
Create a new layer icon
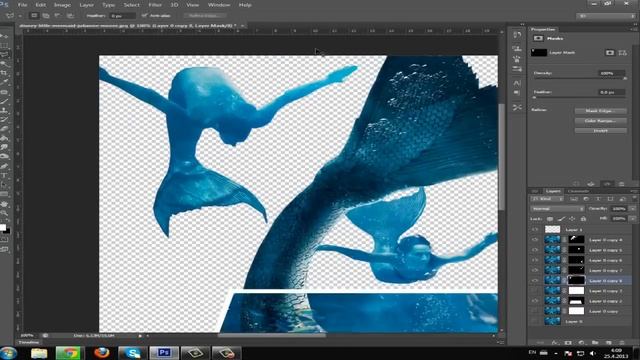click(609, 343)
